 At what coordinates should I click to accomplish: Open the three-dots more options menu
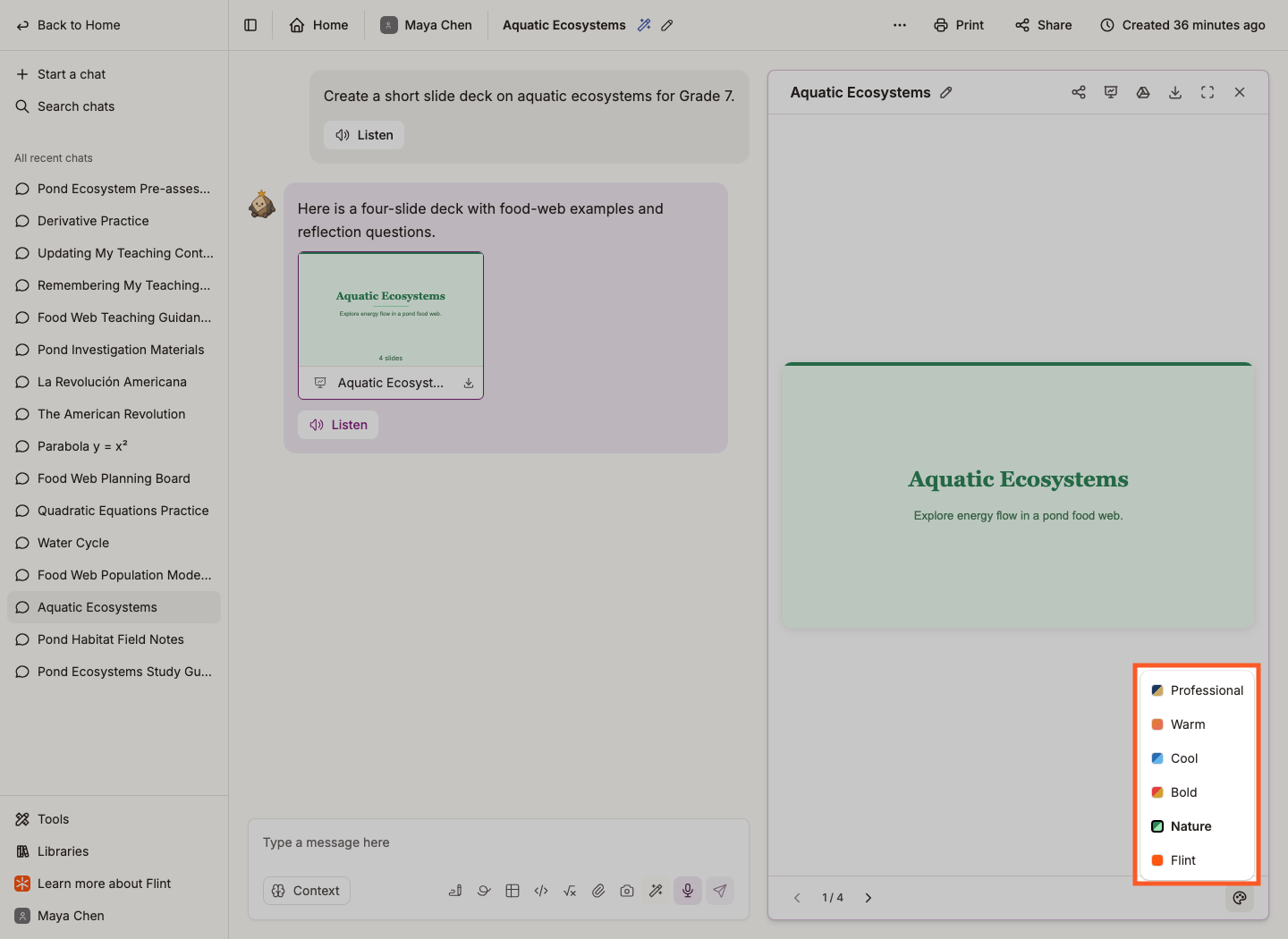[900, 25]
